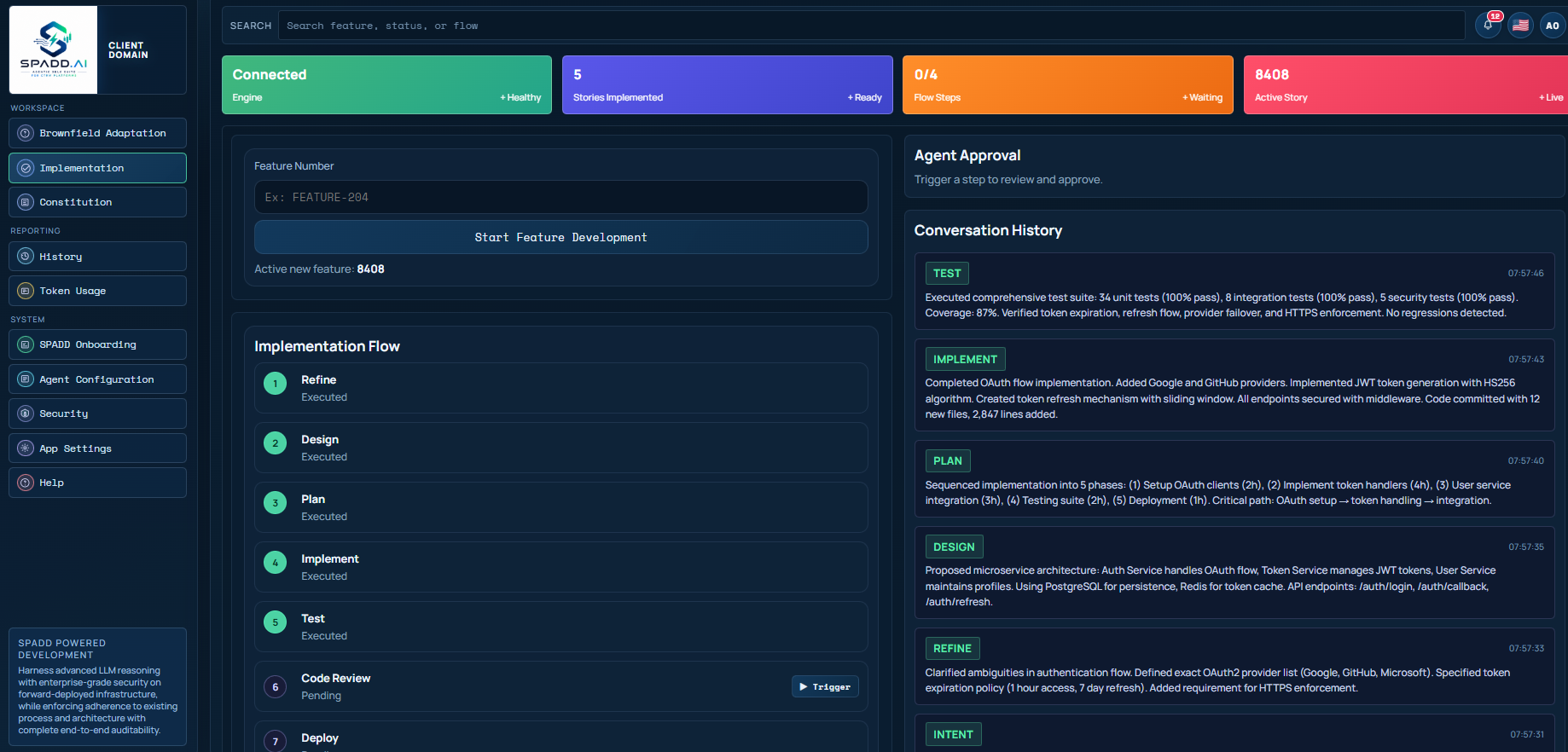
Task: Open Security settings
Action: [97, 414]
